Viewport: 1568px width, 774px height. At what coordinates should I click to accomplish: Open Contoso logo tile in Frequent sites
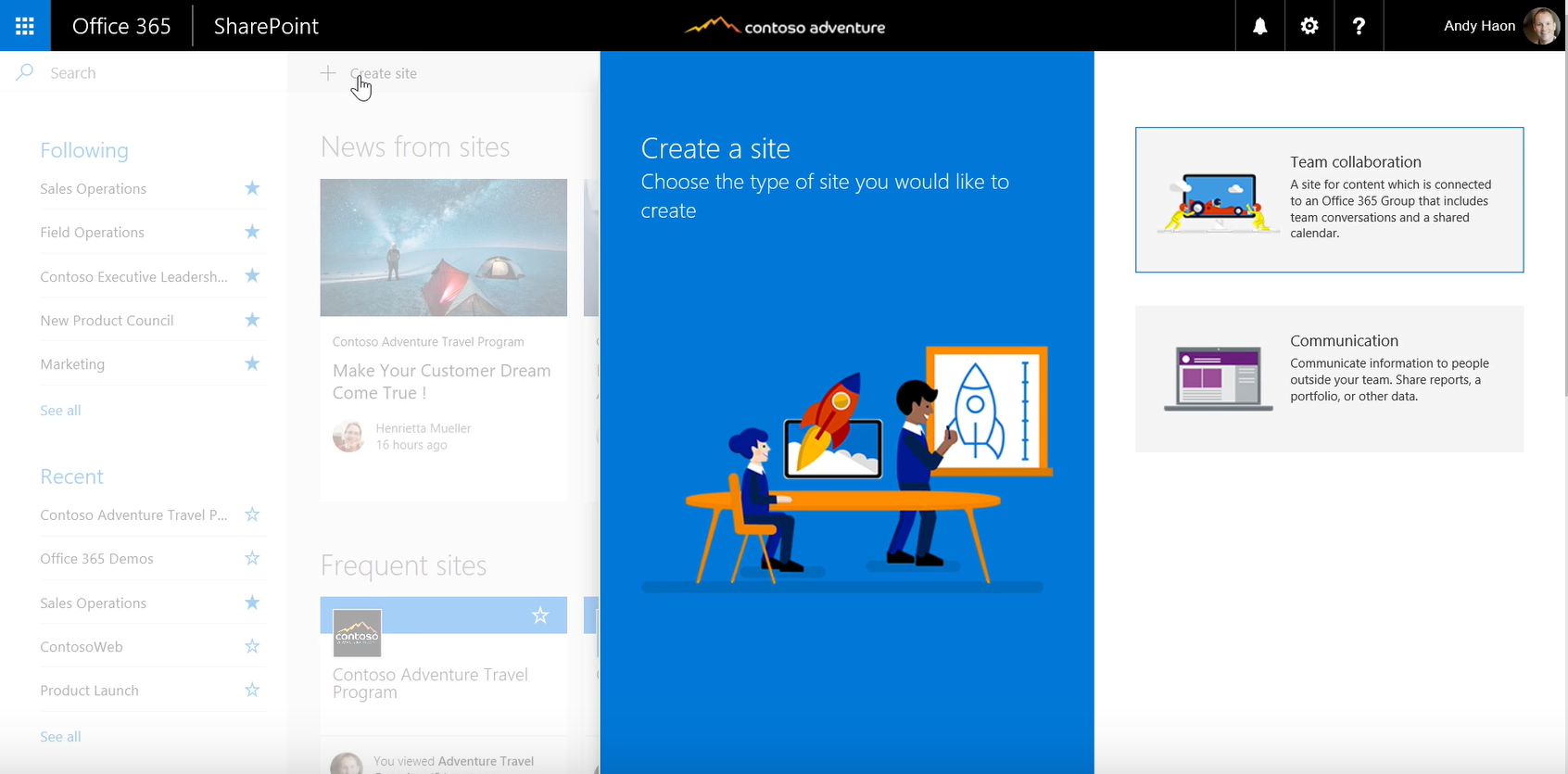point(357,633)
